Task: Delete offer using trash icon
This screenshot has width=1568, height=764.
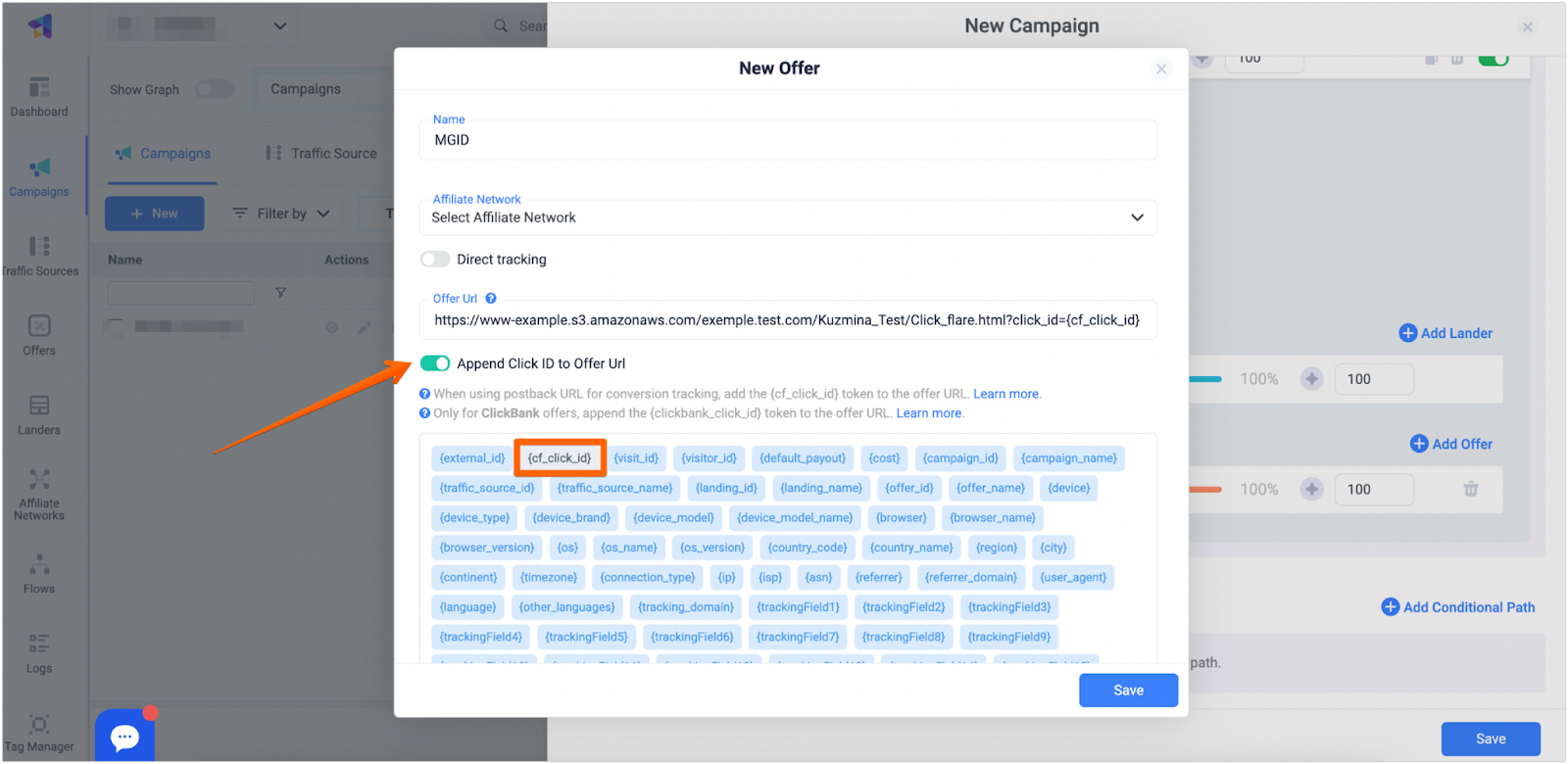Action: (1470, 489)
